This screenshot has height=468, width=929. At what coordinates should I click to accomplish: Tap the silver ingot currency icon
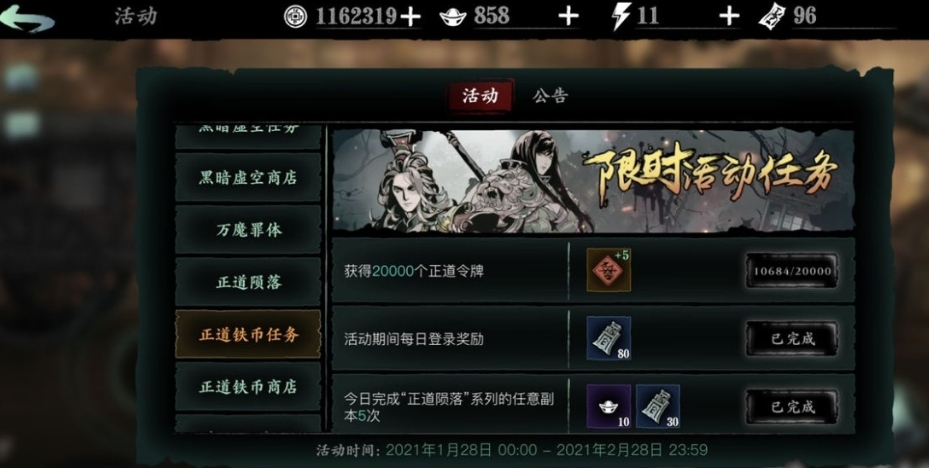[453, 17]
